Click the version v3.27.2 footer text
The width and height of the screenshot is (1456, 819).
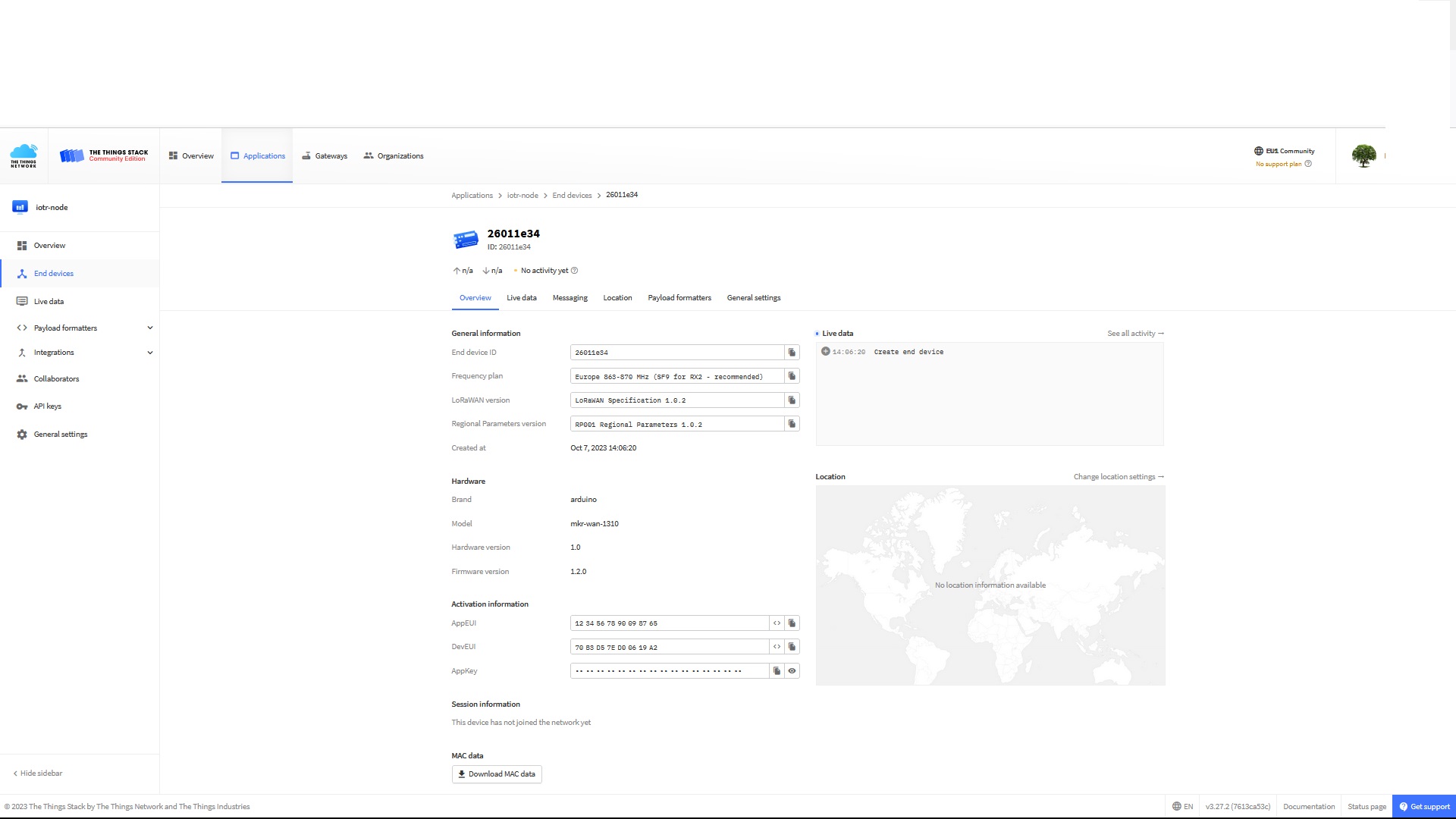[1238, 807]
